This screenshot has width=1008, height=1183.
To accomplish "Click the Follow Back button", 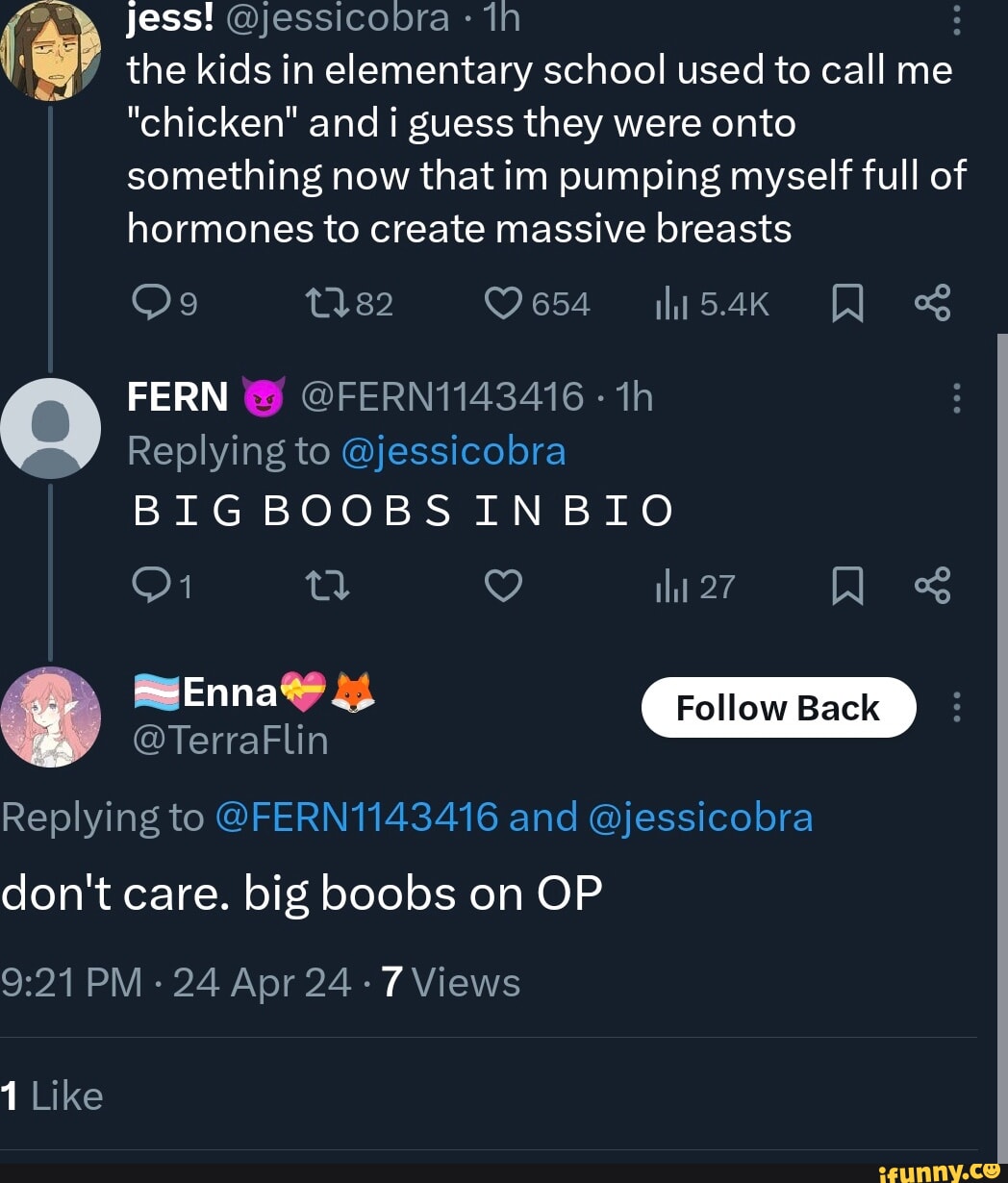I will coord(778,708).
